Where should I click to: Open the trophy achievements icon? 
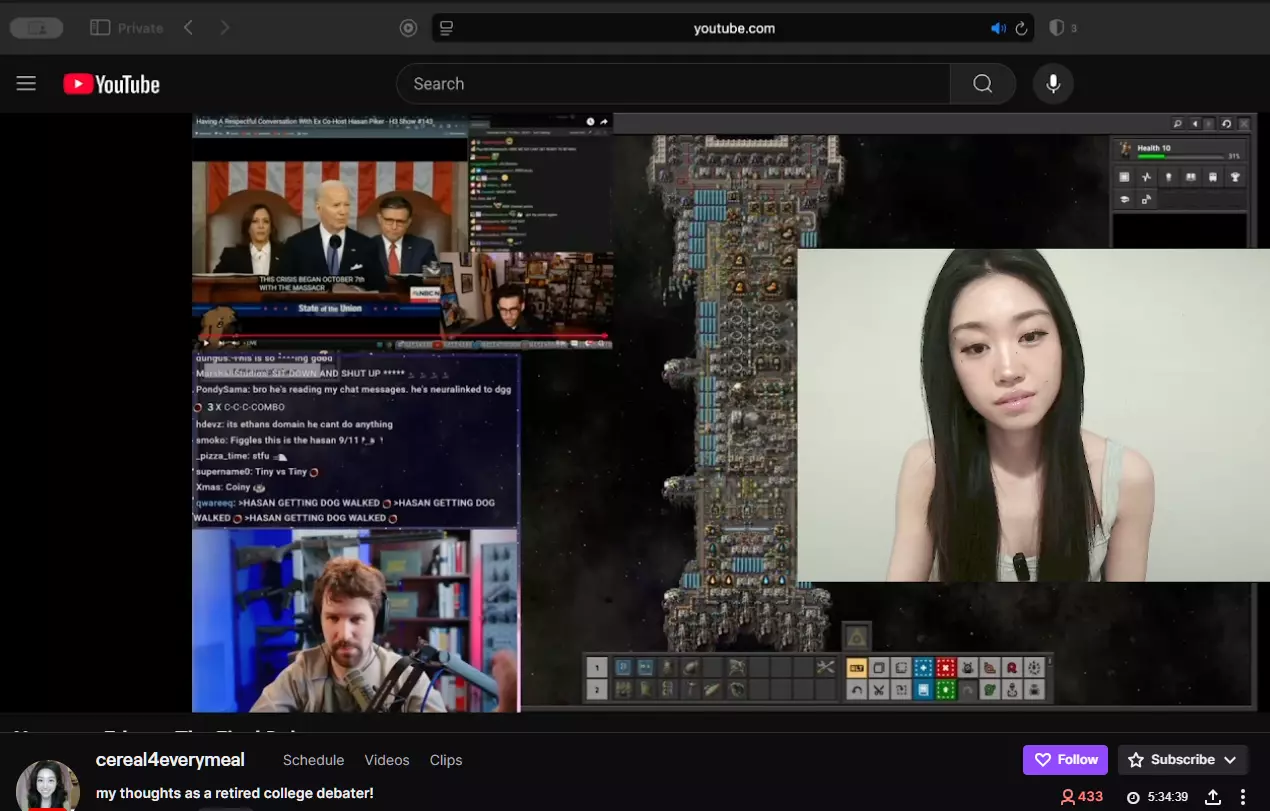coord(1235,177)
